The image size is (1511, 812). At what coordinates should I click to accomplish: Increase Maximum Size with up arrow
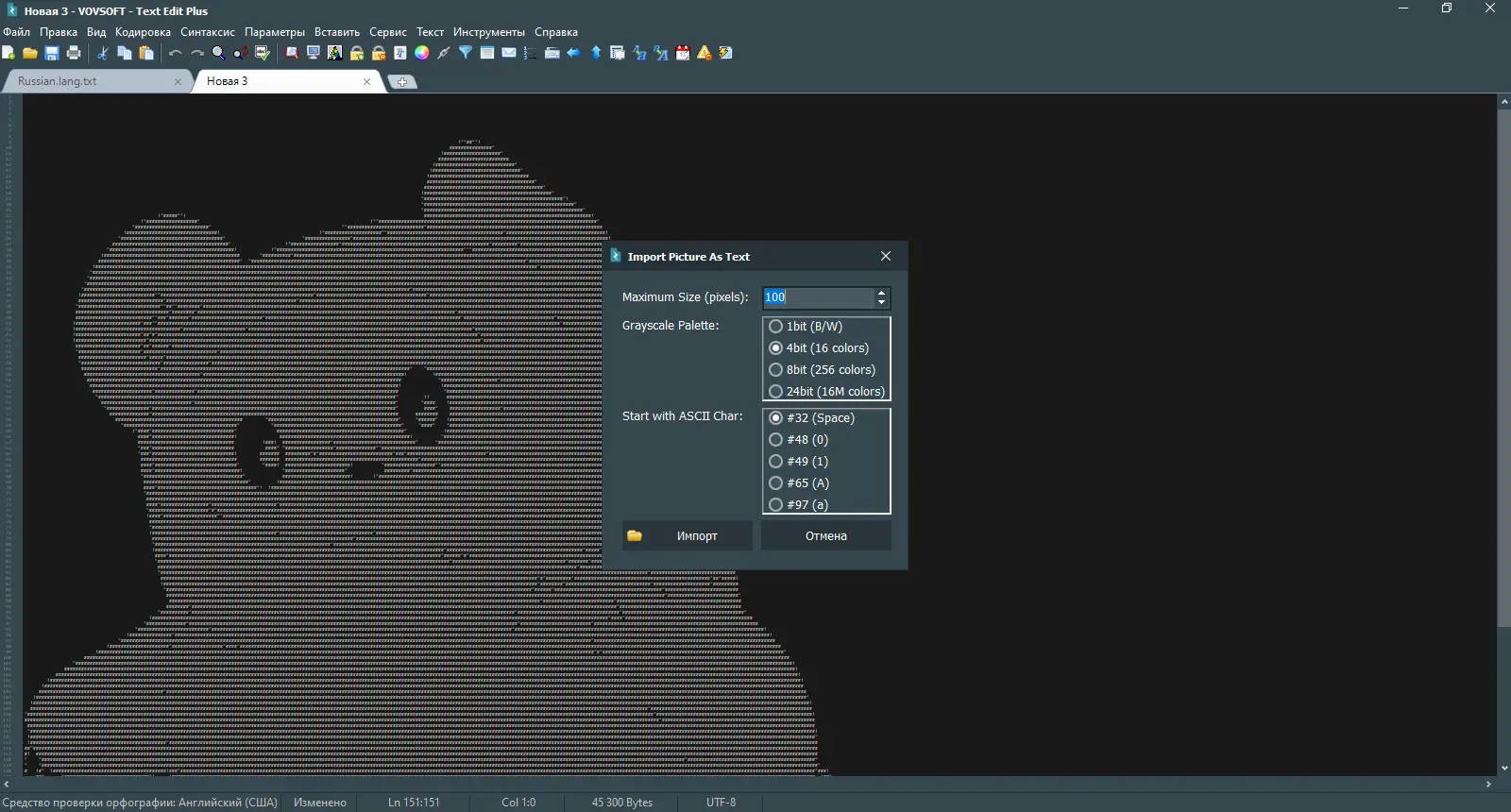882,293
